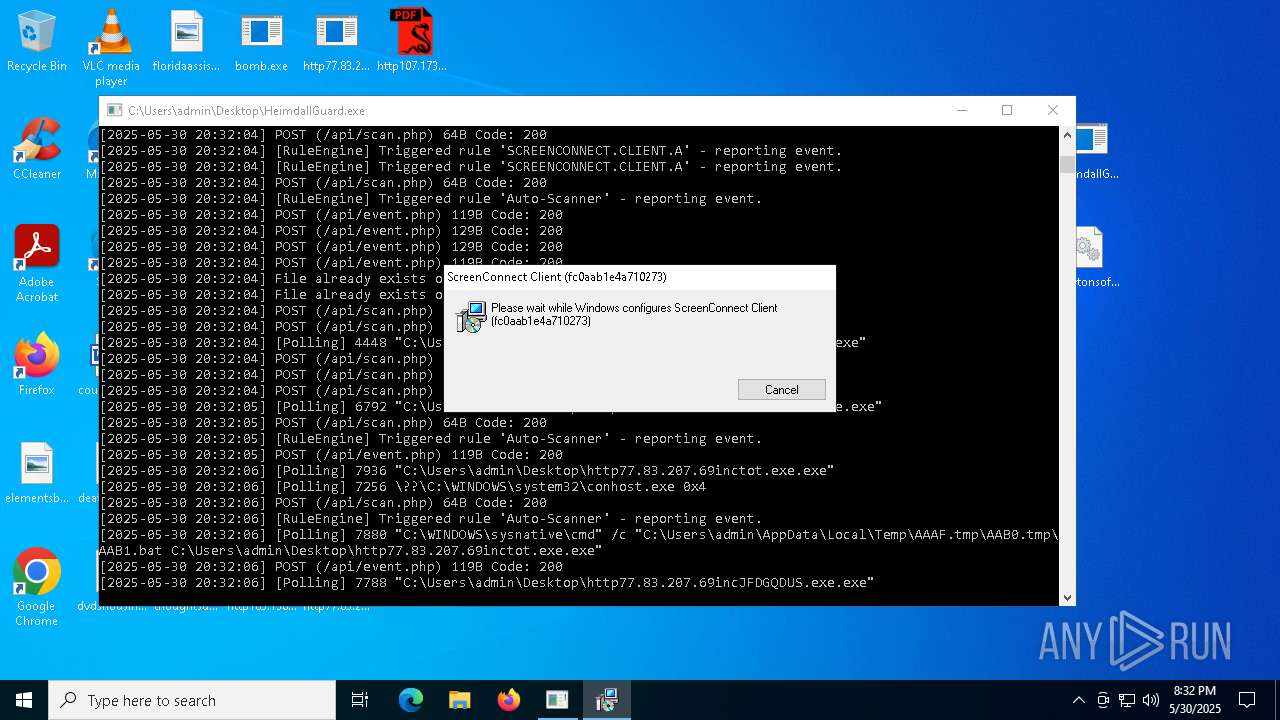Open the volume control tray icon

(x=1151, y=700)
